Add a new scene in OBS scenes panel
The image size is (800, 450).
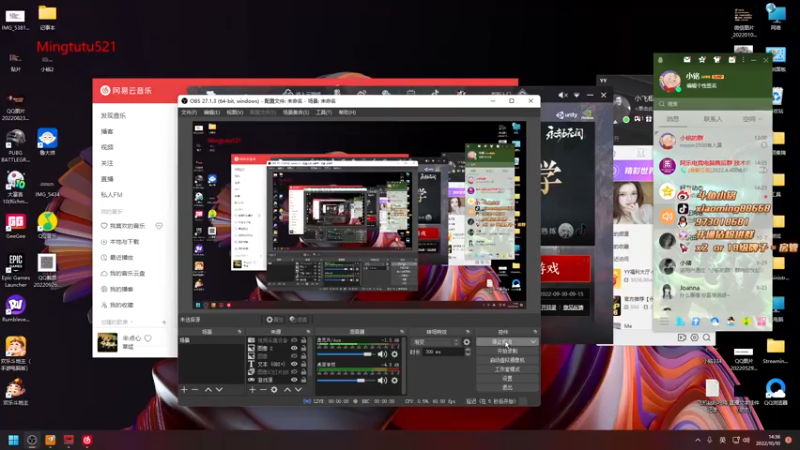(x=184, y=390)
